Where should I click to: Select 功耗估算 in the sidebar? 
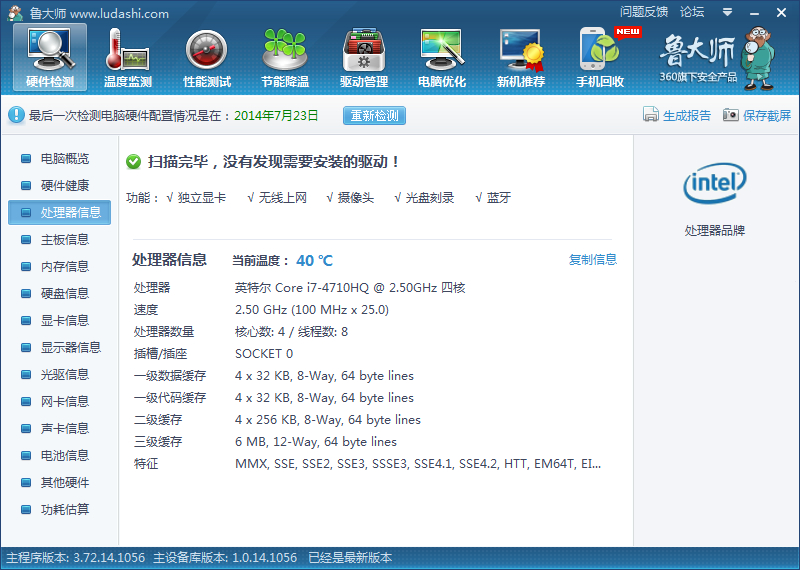59,509
